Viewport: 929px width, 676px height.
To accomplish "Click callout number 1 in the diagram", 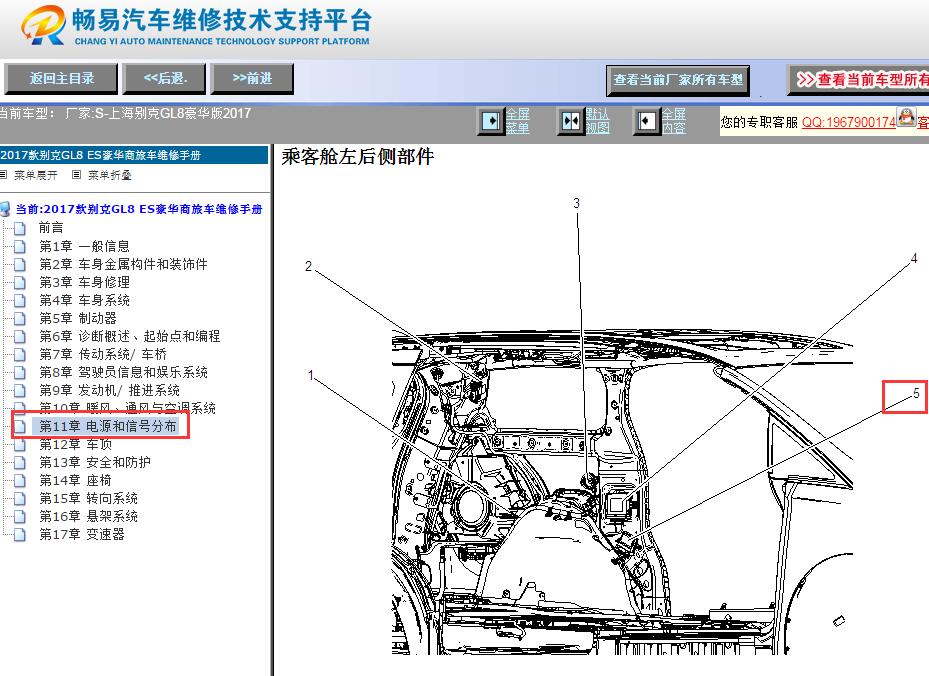I will tap(310, 375).
